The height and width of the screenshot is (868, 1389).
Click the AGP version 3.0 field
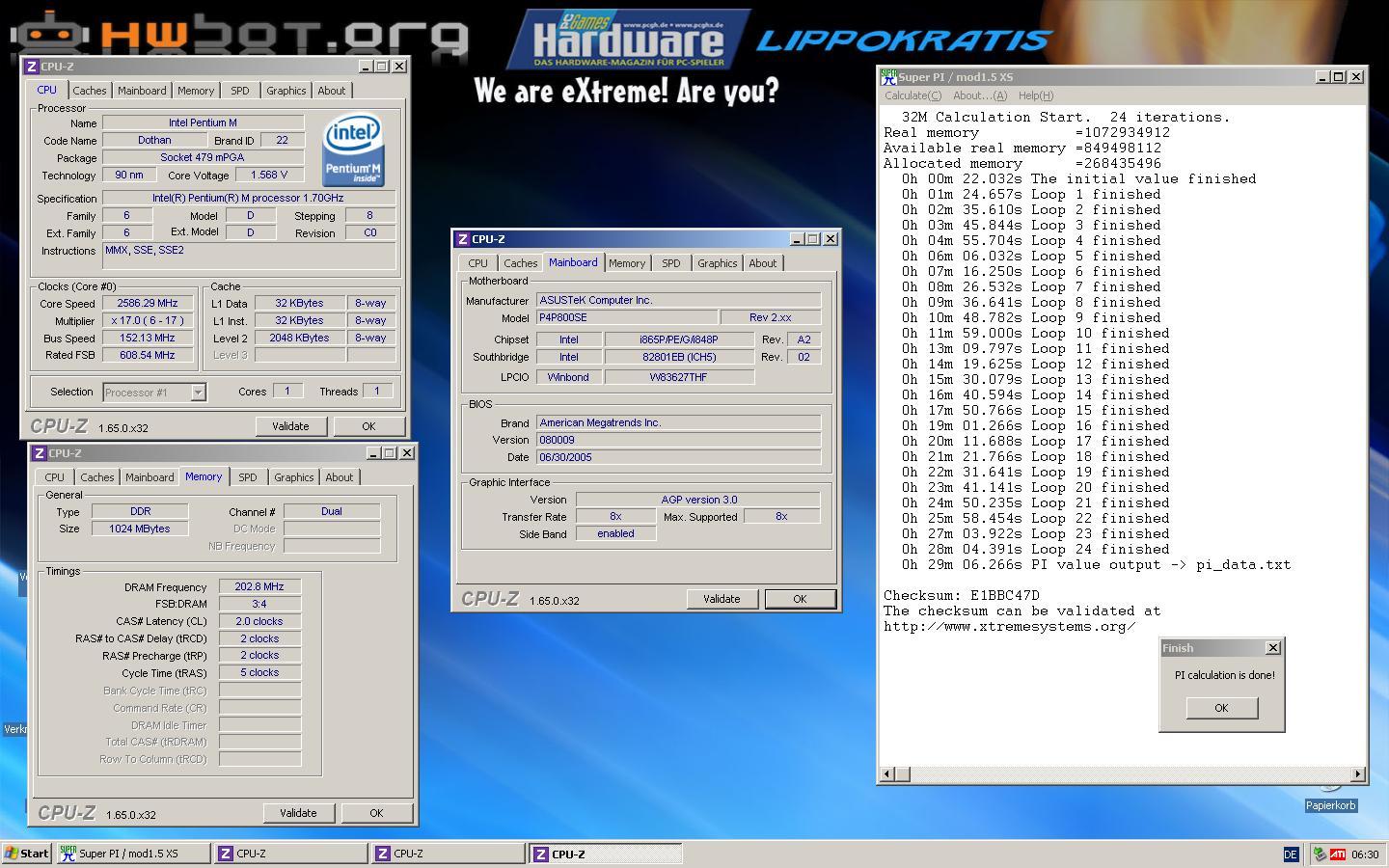tap(698, 500)
